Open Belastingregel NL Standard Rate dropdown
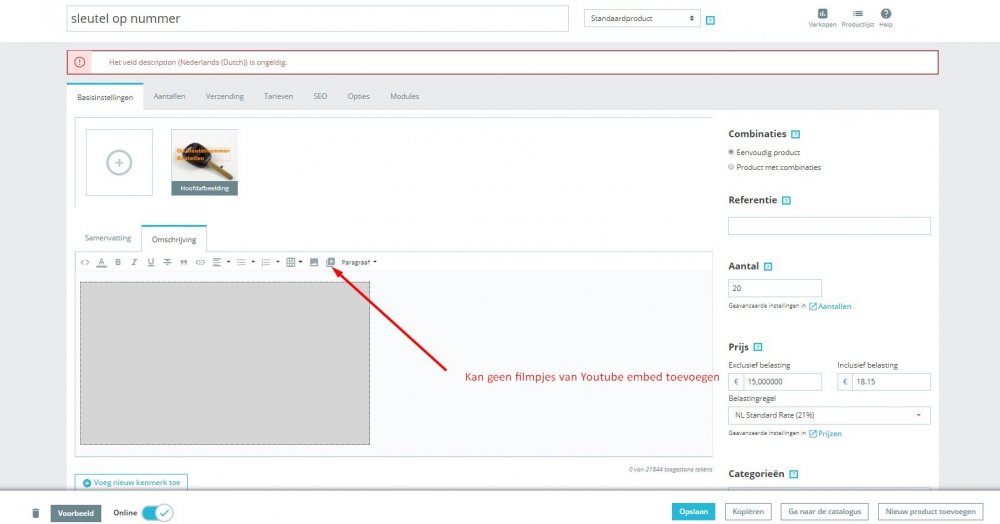Screen dimensions: 1000x524 point(829,415)
